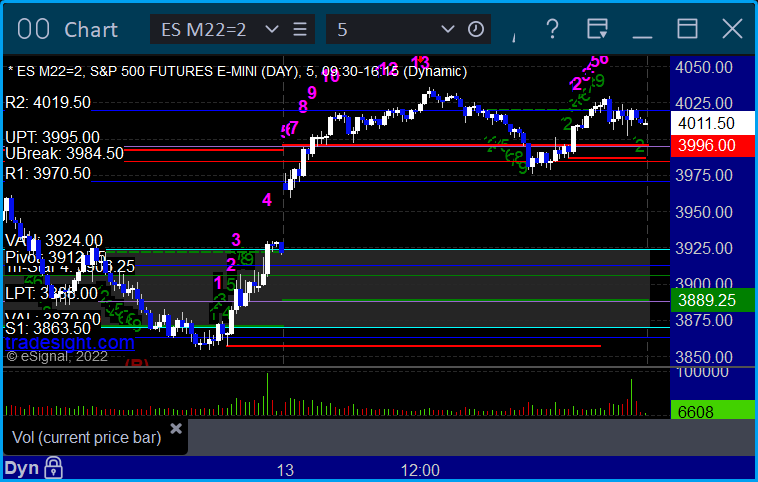
Task: Click the 6608 volume value label
Action: [x=696, y=412]
